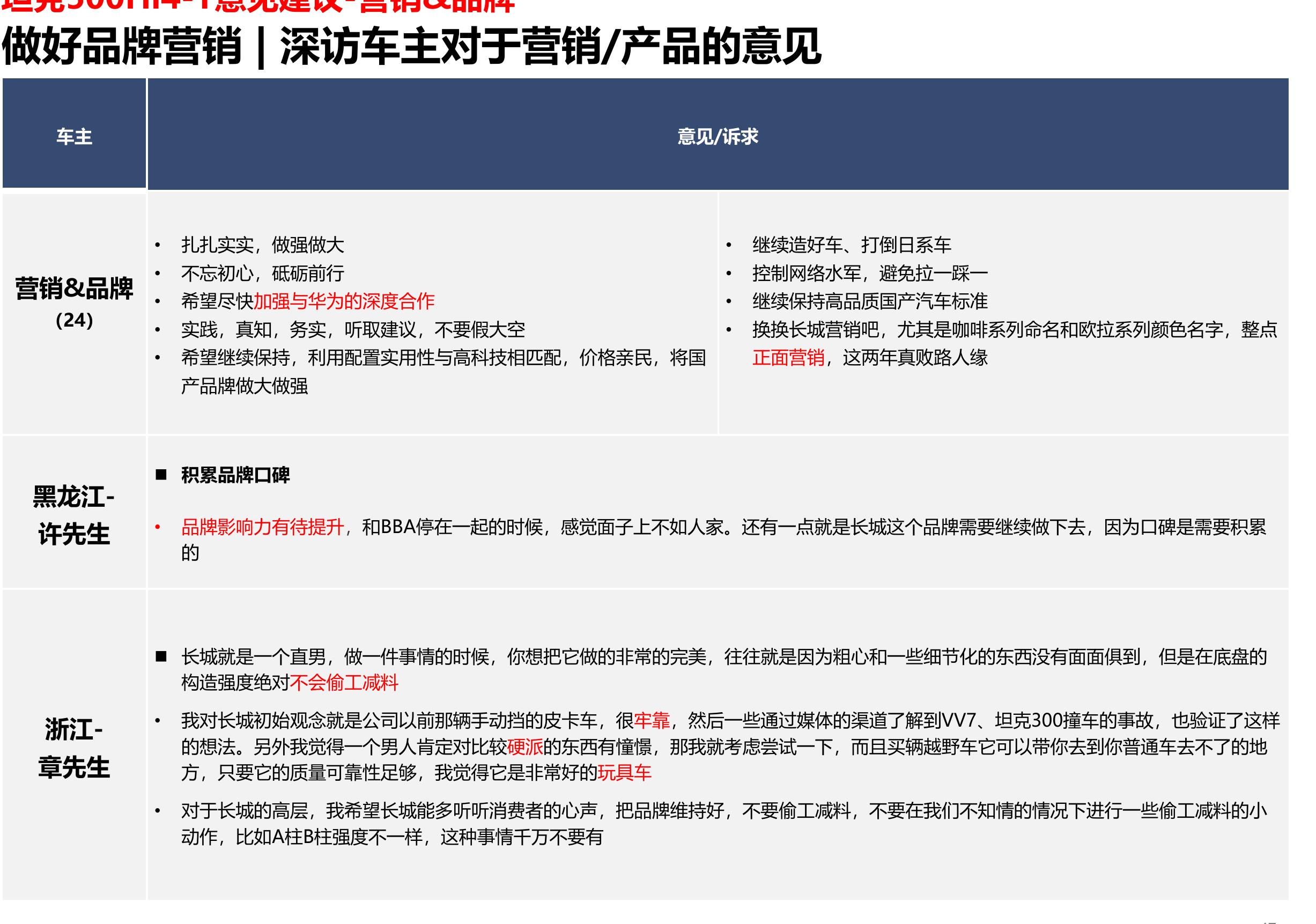Click bullet starting '希望继续保持，利用配置实用性'
The width and height of the screenshot is (1316, 924).
pos(443,372)
